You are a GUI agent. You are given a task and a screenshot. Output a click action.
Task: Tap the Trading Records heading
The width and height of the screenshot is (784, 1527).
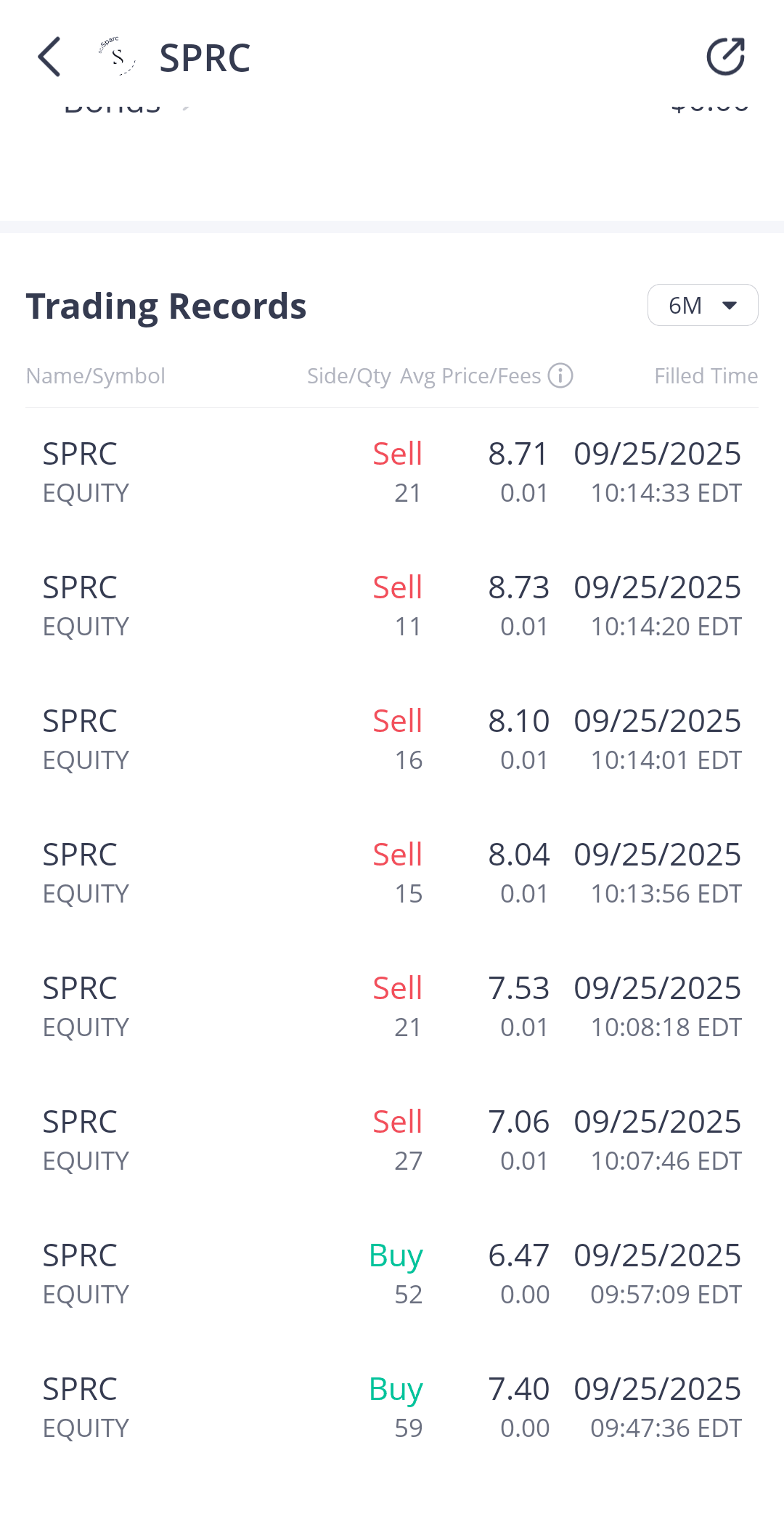pyautogui.click(x=166, y=306)
